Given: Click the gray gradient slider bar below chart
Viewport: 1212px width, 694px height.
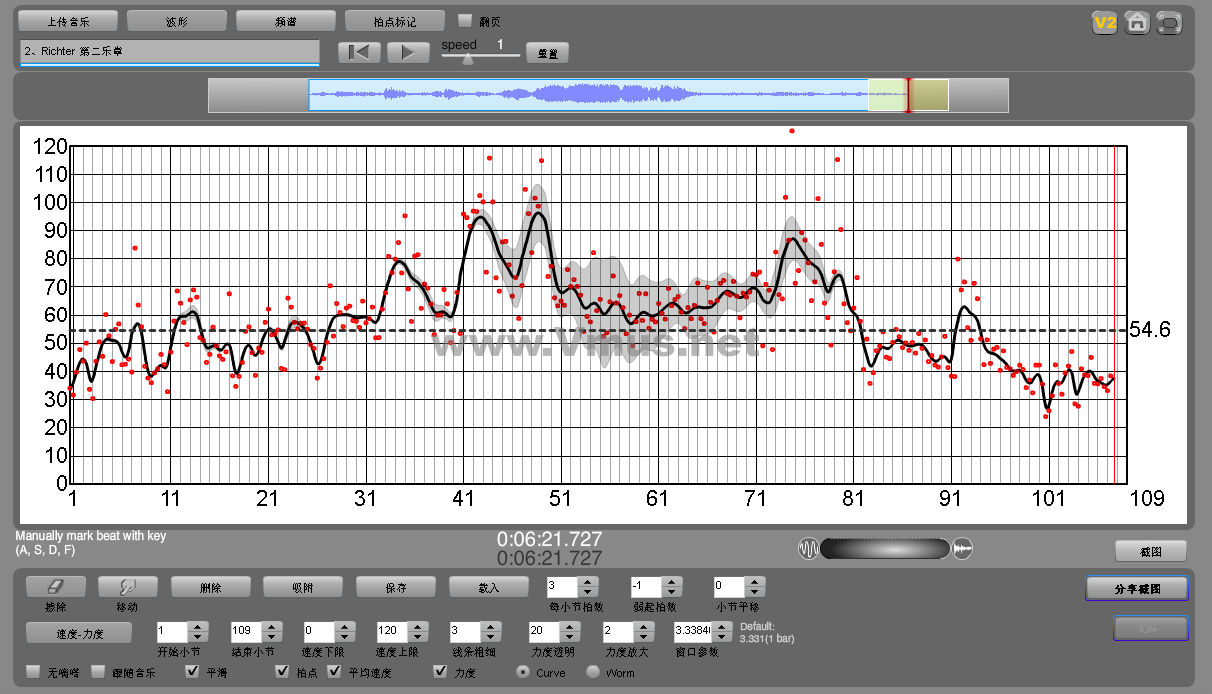Looking at the screenshot, I should pos(885,549).
